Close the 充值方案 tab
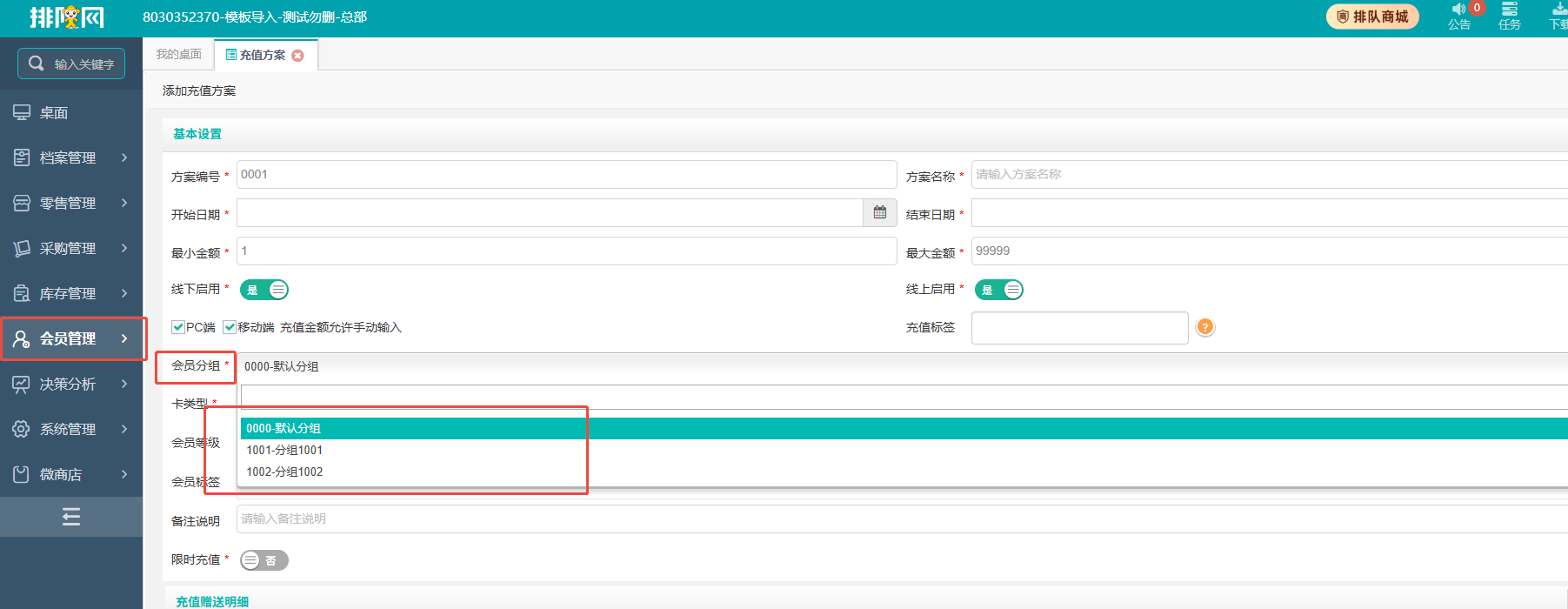This screenshot has height=609, width=1568. 298,56
